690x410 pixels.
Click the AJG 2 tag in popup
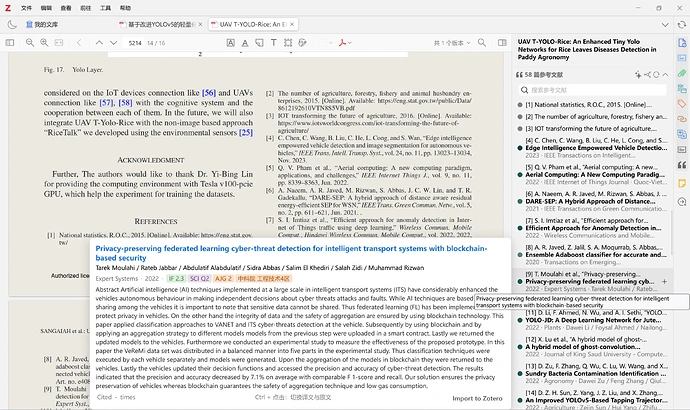[223, 278]
